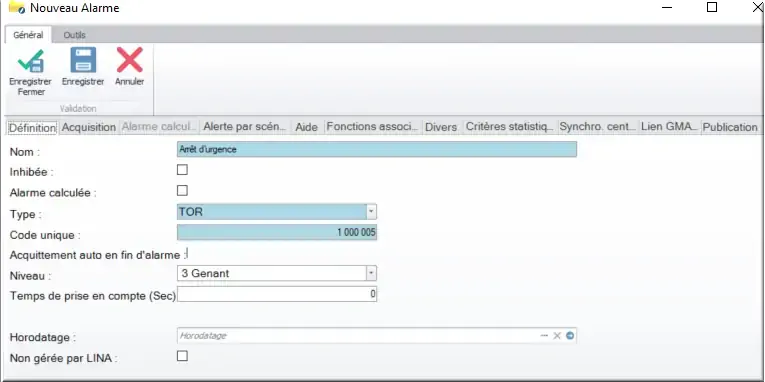Toggle the Inhibée checkbox
Viewport: 765px width, 382px height.
pyautogui.click(x=182, y=170)
